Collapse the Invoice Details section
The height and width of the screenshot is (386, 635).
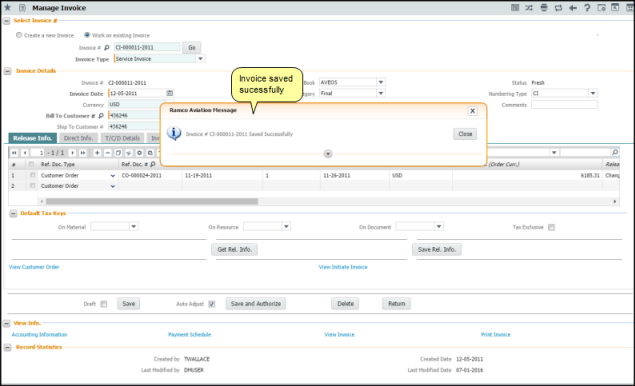click(8, 71)
